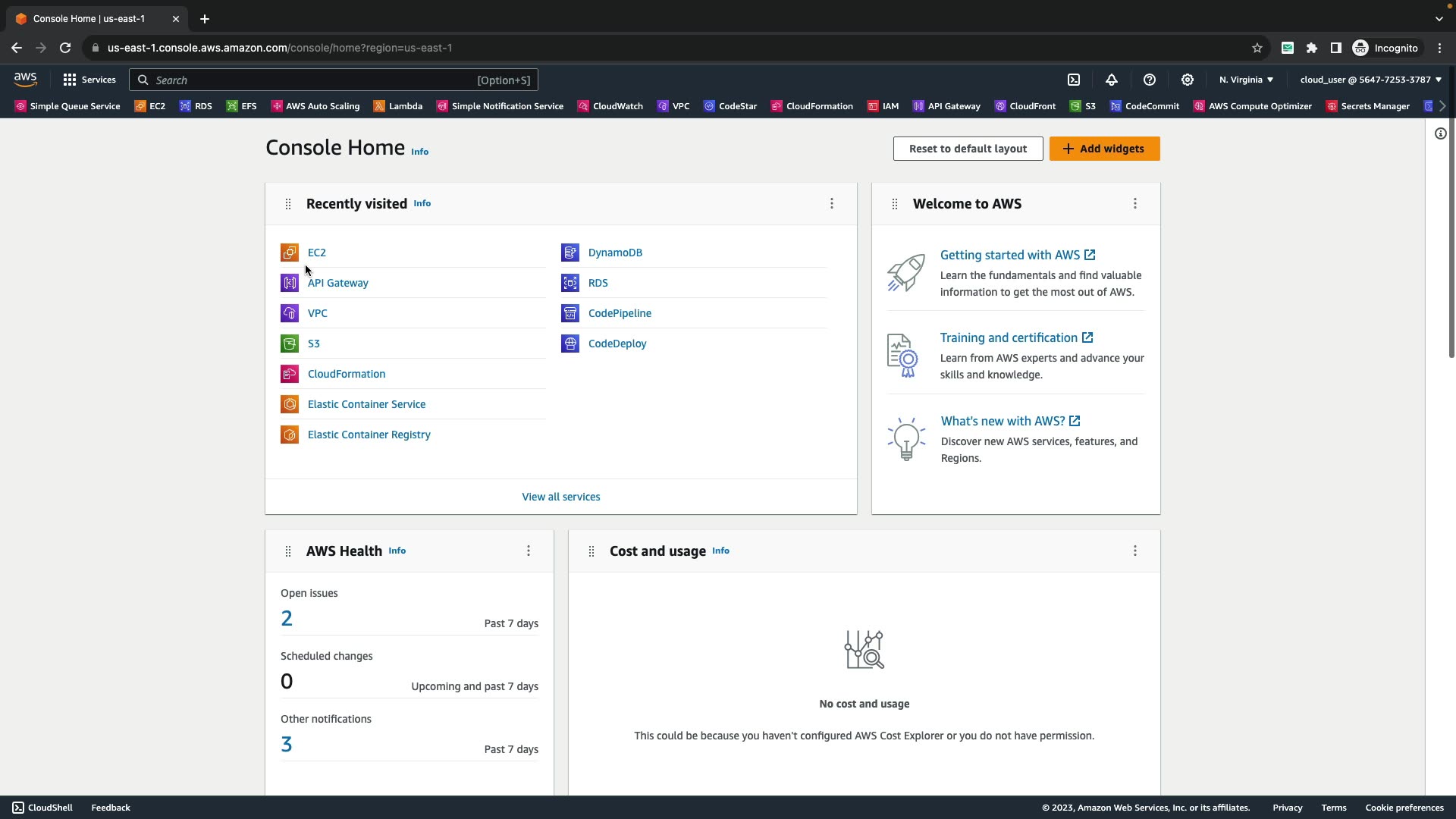Click the DynamoDB service icon
Viewport: 1456px width, 819px height.
pos(570,253)
